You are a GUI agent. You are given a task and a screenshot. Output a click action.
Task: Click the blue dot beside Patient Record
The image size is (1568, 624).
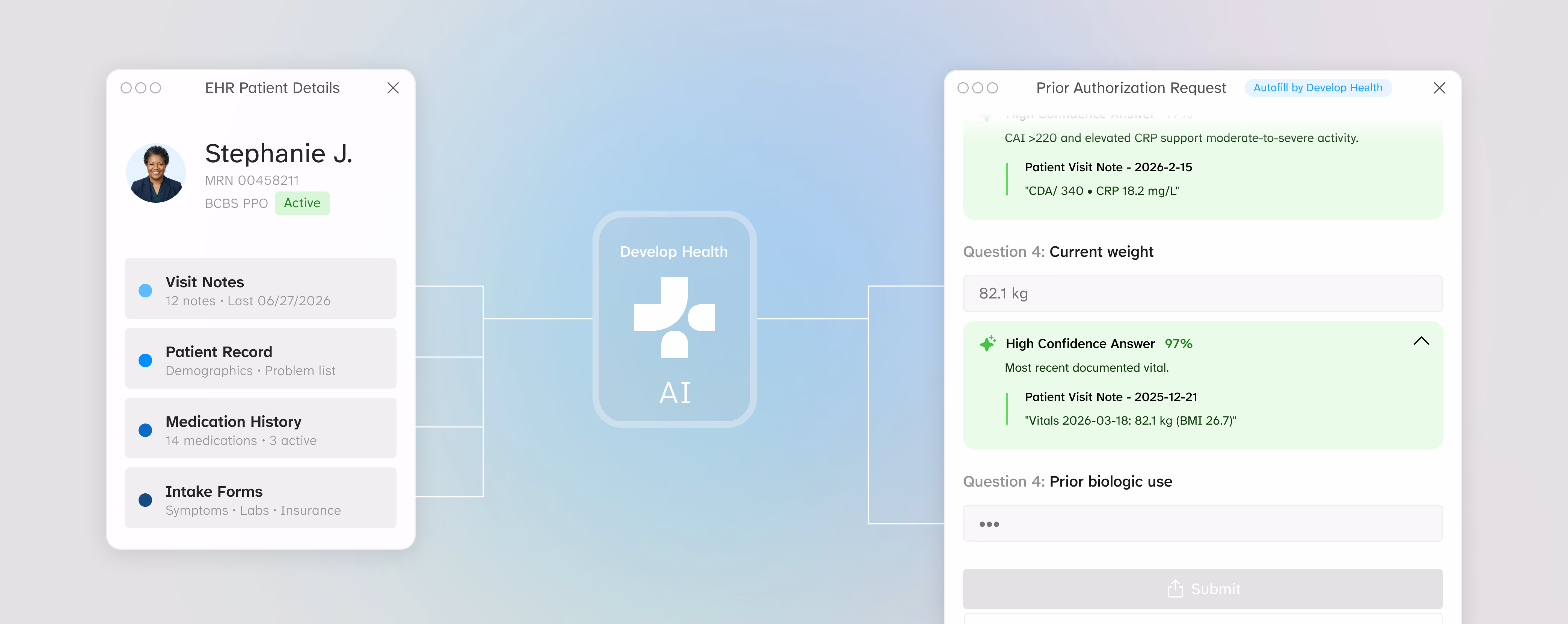point(145,360)
